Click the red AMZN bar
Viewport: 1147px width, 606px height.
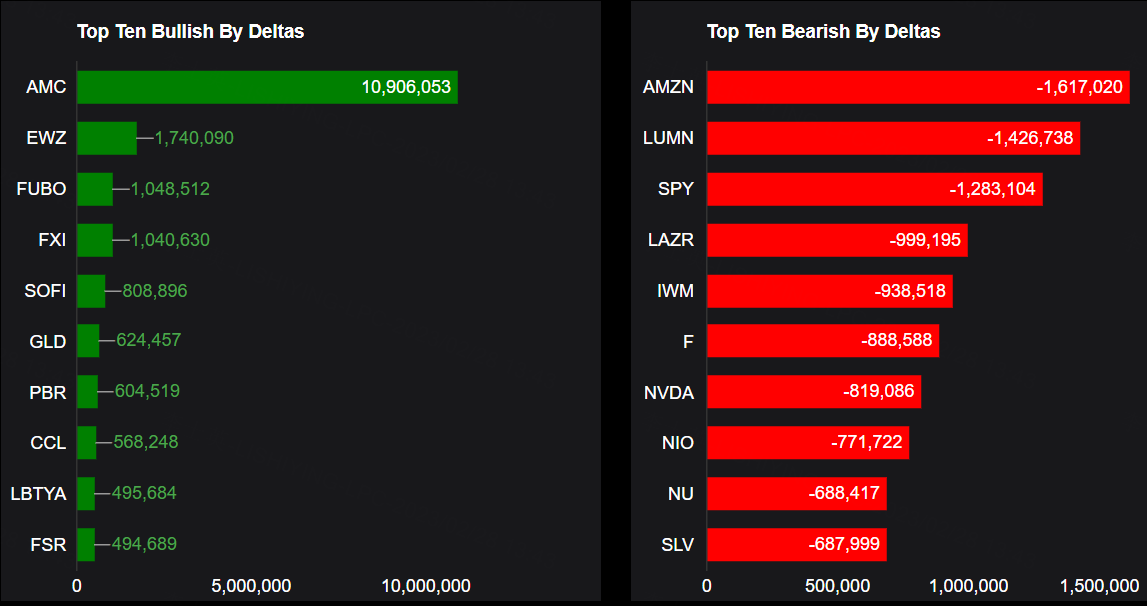(x=918, y=87)
